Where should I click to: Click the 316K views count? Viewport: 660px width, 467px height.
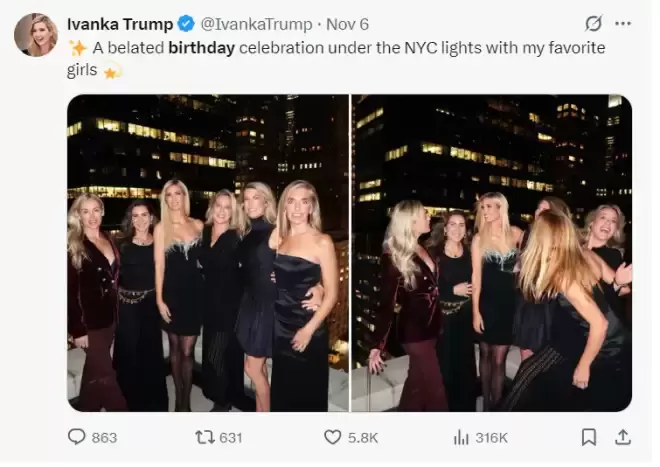[x=492, y=438]
